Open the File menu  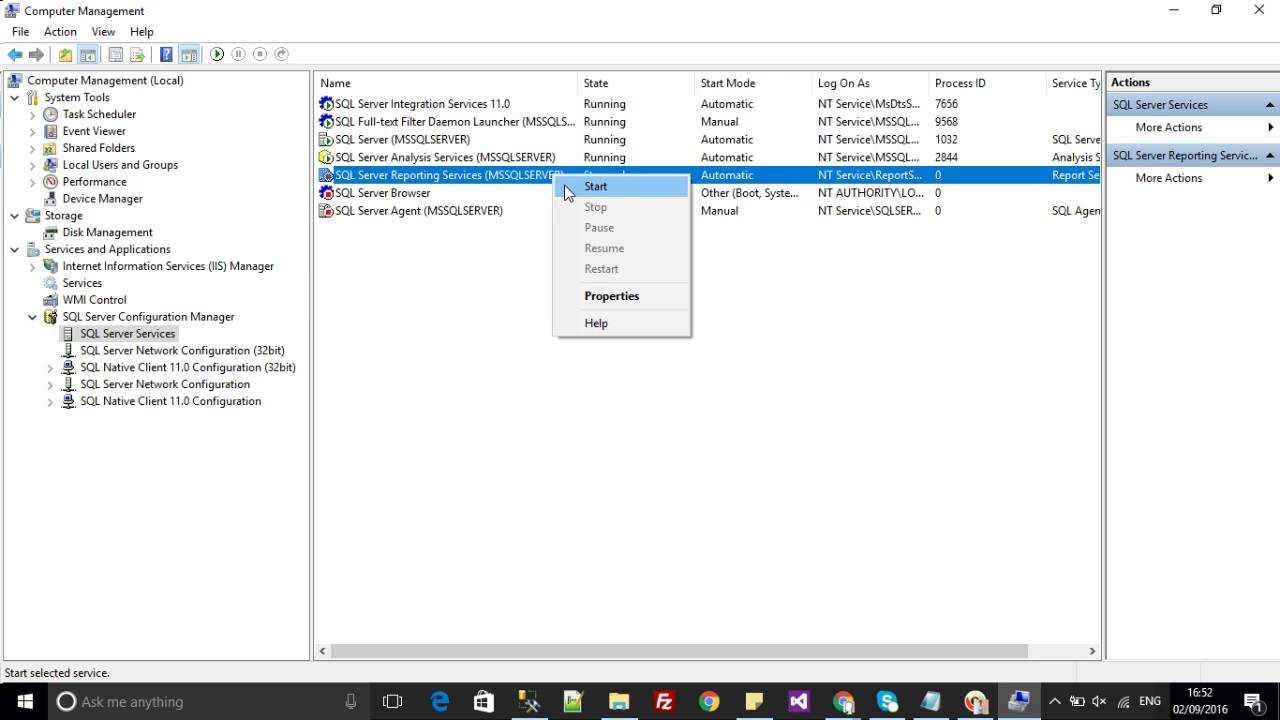click(20, 32)
